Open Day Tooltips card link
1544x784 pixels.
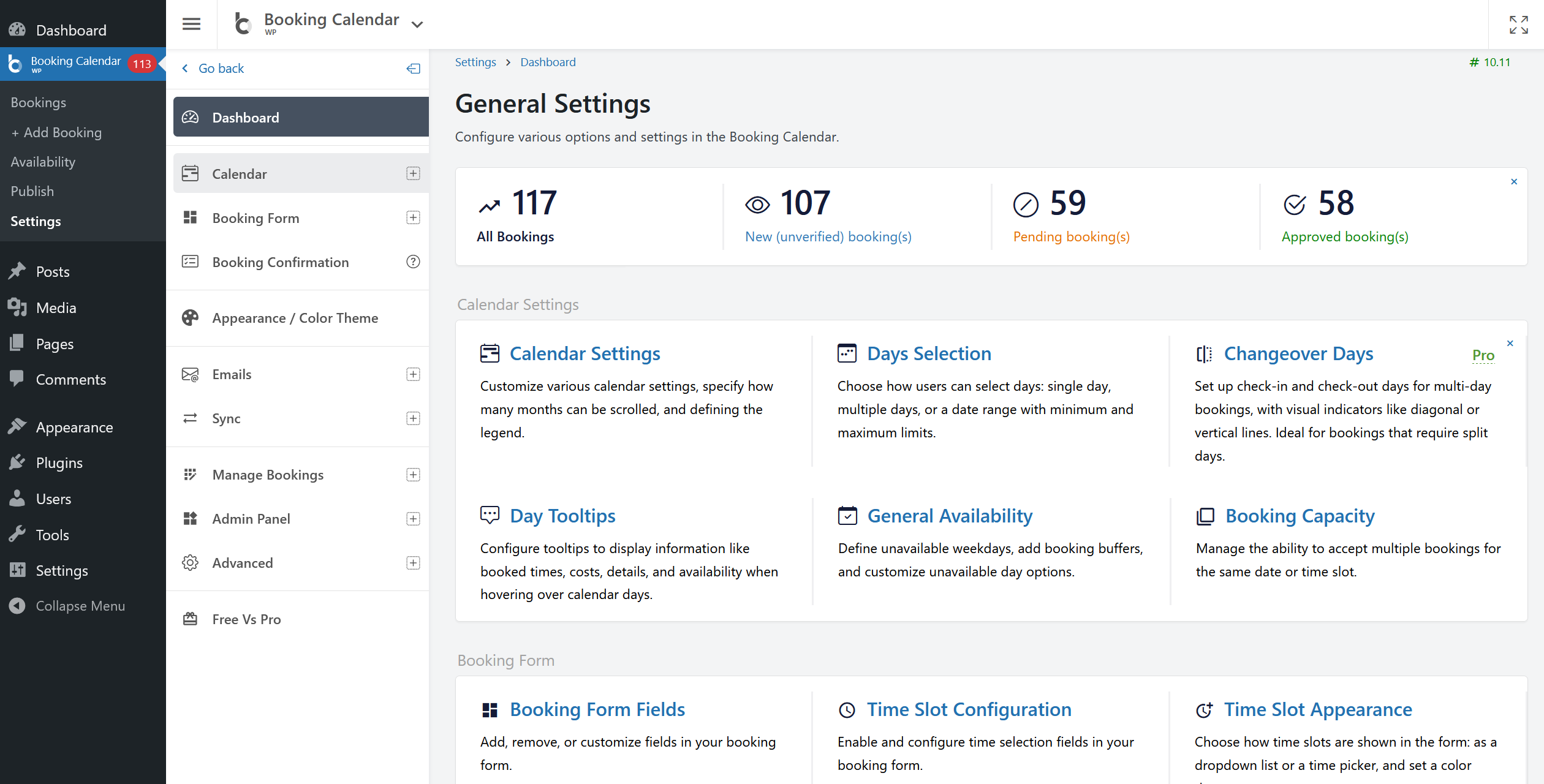tap(562, 516)
